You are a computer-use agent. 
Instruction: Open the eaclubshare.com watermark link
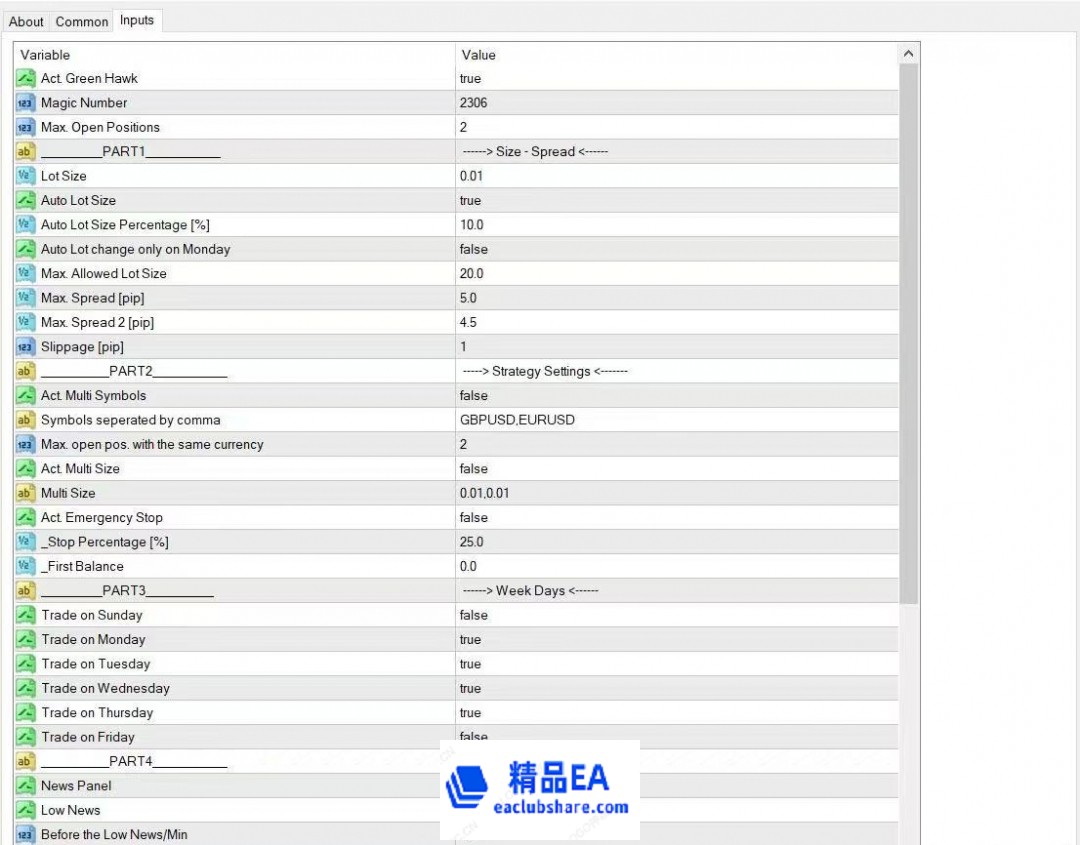click(x=560, y=807)
